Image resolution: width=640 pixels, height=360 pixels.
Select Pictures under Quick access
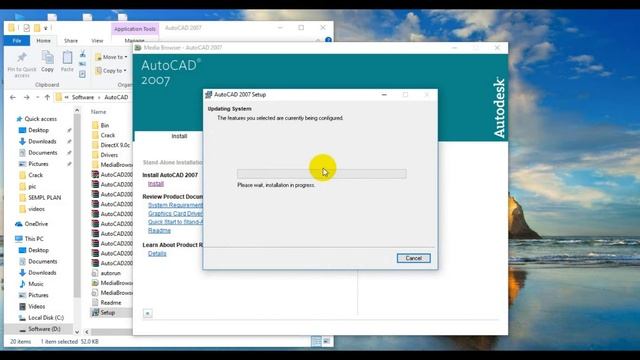pos(38,164)
